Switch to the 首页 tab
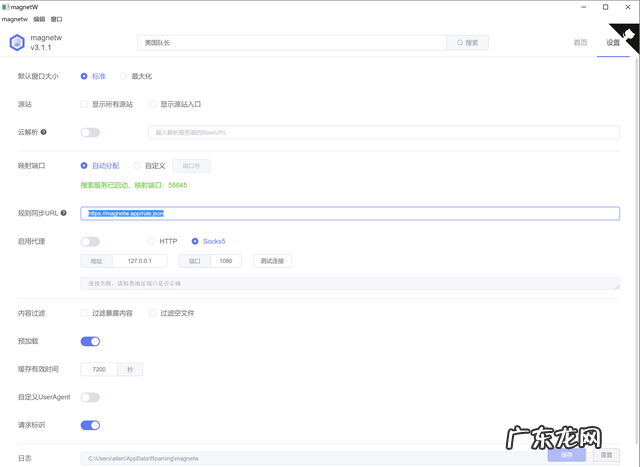Viewport: 640px width, 467px height. pyautogui.click(x=580, y=42)
